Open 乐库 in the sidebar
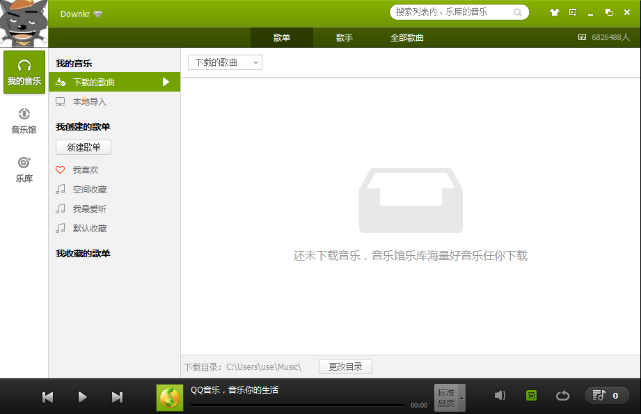 24,170
